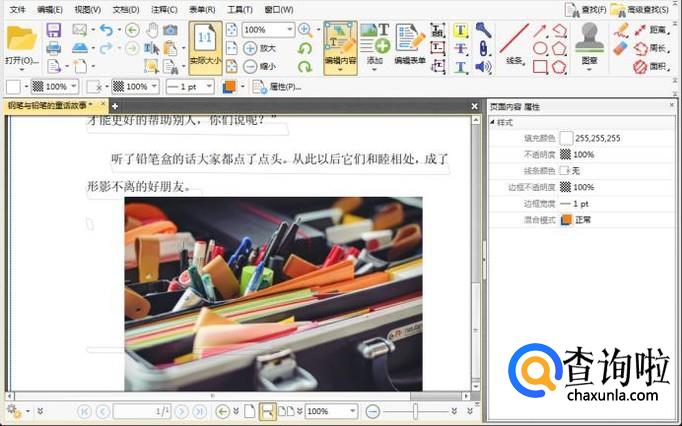This screenshot has height=426, width=682.
Task: Open the 工具(T) menu
Action: (x=239, y=9)
